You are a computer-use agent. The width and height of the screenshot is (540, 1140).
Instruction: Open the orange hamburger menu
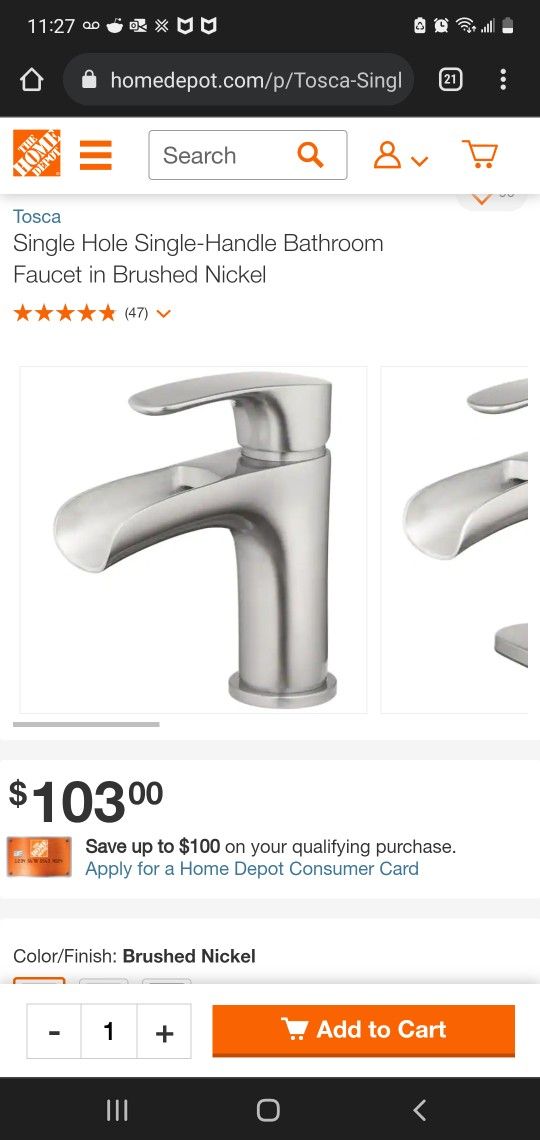95,155
